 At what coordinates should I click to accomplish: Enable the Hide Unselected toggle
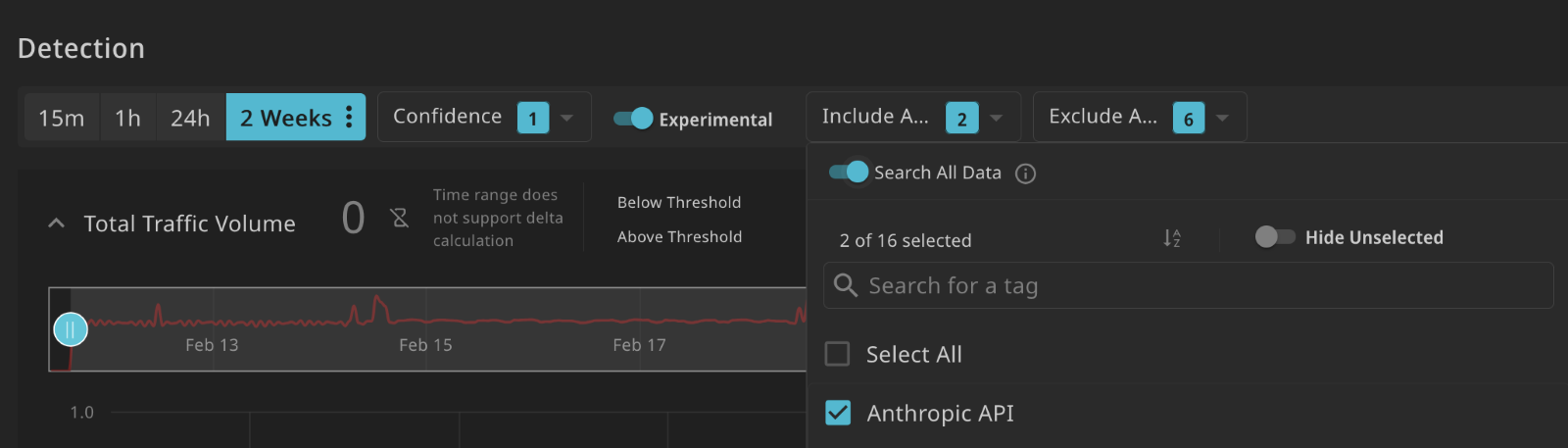click(1275, 236)
